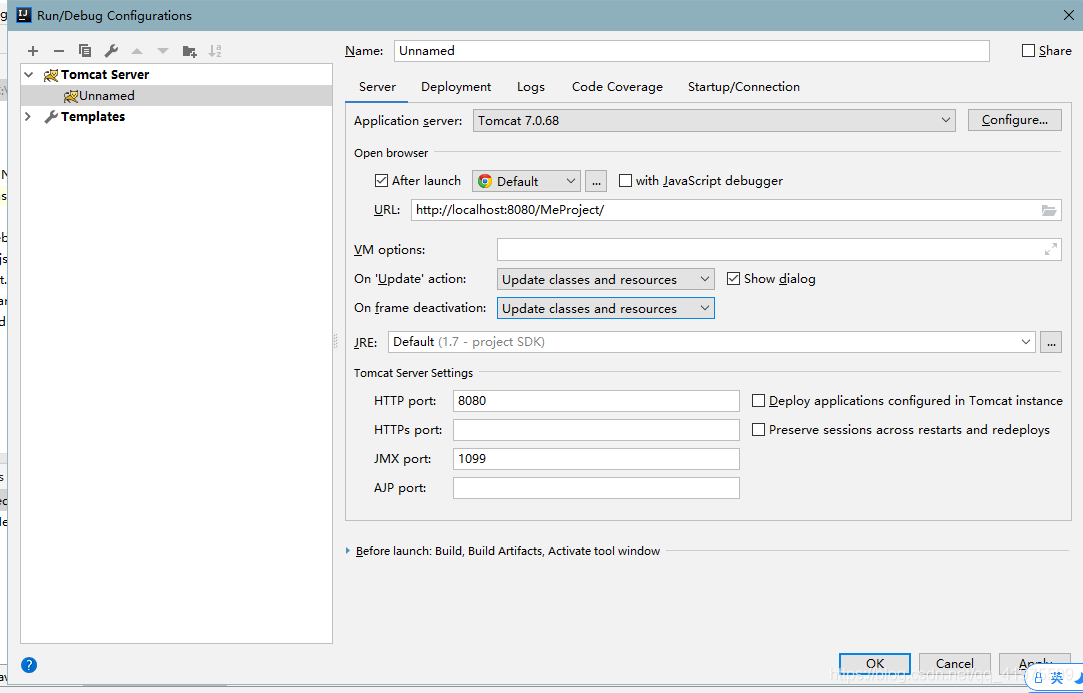Click the Name input field
This screenshot has height=693, width=1083.
pos(691,50)
